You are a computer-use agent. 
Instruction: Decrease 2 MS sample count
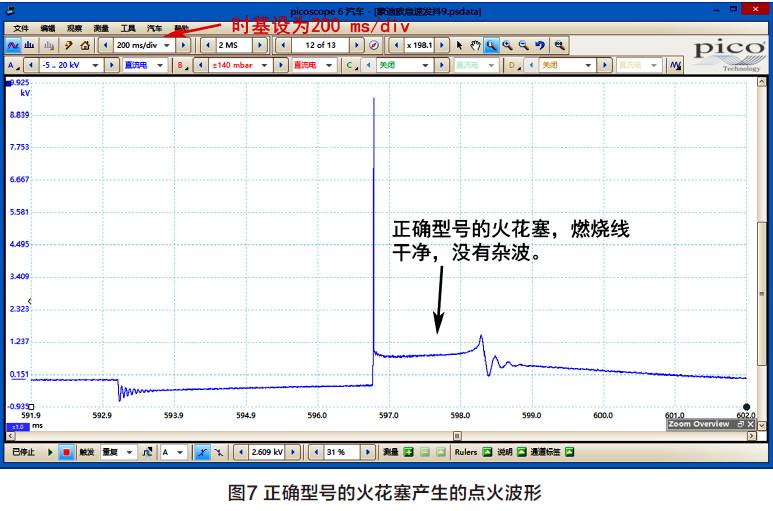208,45
